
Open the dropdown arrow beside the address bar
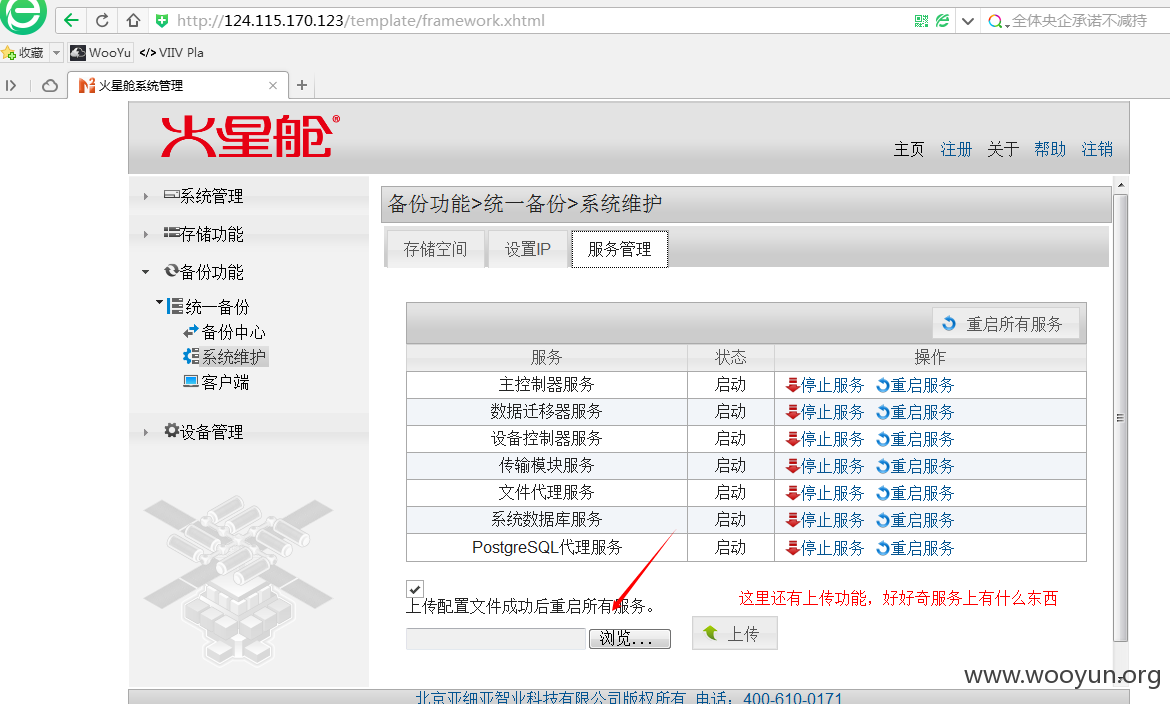tap(968, 21)
